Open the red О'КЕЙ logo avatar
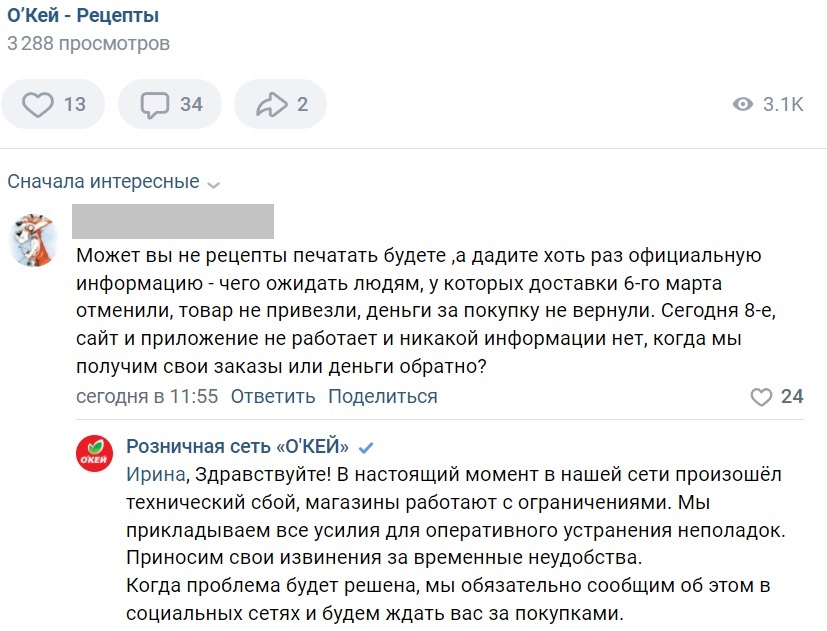This screenshot has width=827, height=631. click(x=95, y=455)
